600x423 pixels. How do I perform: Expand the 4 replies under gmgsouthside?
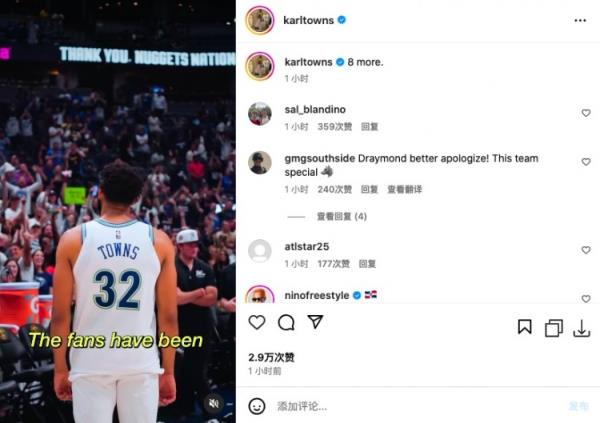tap(341, 217)
